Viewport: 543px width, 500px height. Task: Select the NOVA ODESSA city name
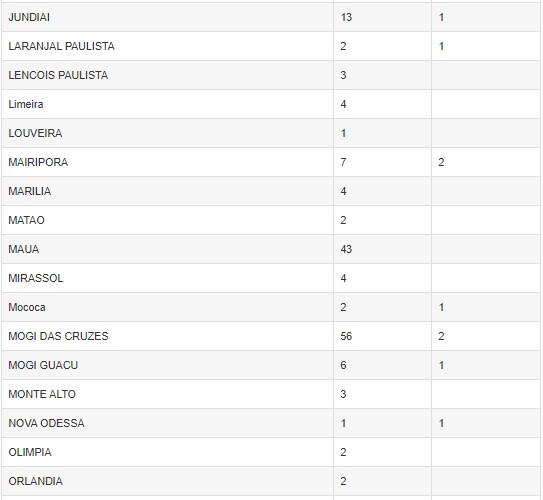(x=46, y=423)
